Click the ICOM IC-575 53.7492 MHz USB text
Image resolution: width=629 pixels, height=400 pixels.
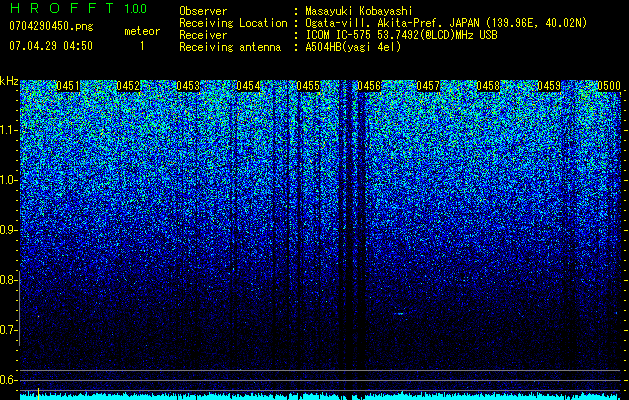coord(401,35)
